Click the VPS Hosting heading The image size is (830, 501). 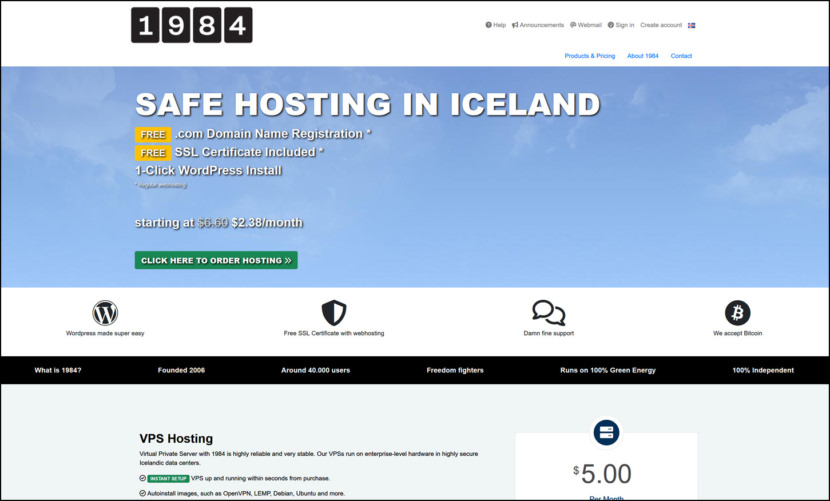point(176,439)
